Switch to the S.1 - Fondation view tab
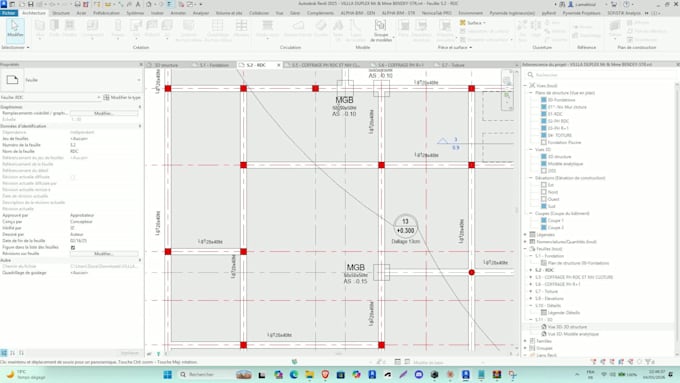The height and width of the screenshot is (383, 680). (x=214, y=65)
